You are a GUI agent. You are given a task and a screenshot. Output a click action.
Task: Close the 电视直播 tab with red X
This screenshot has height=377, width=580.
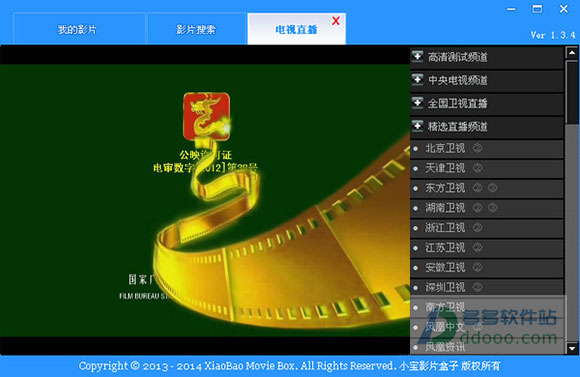(x=336, y=21)
